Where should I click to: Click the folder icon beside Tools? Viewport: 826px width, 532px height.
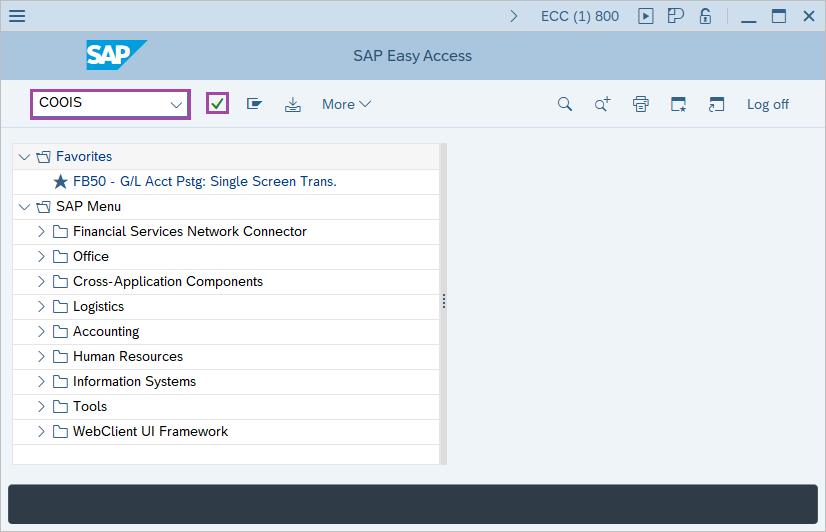tap(60, 407)
